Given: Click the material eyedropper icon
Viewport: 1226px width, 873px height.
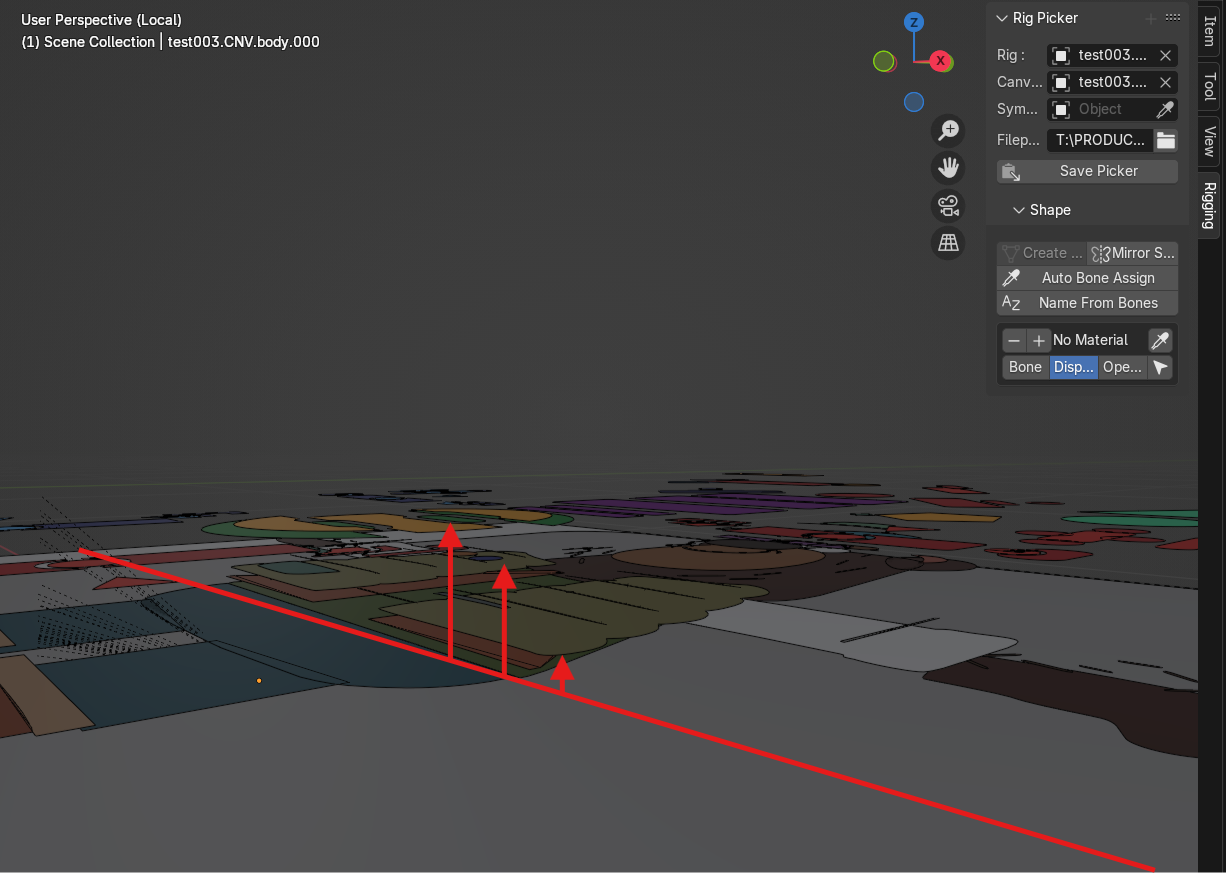Looking at the screenshot, I should click(1160, 340).
